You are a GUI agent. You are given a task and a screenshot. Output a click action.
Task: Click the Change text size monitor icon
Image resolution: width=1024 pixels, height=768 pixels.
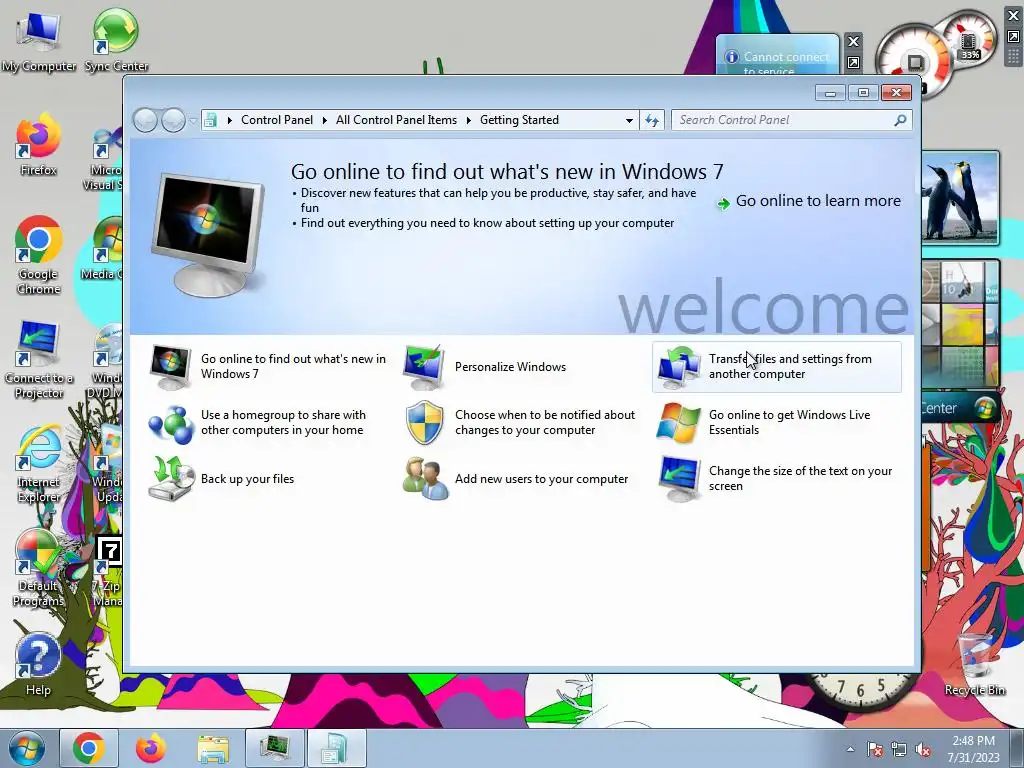click(679, 479)
